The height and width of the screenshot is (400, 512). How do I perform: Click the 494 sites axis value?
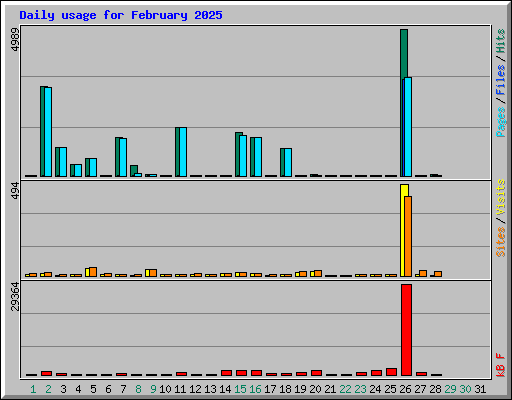(15, 191)
